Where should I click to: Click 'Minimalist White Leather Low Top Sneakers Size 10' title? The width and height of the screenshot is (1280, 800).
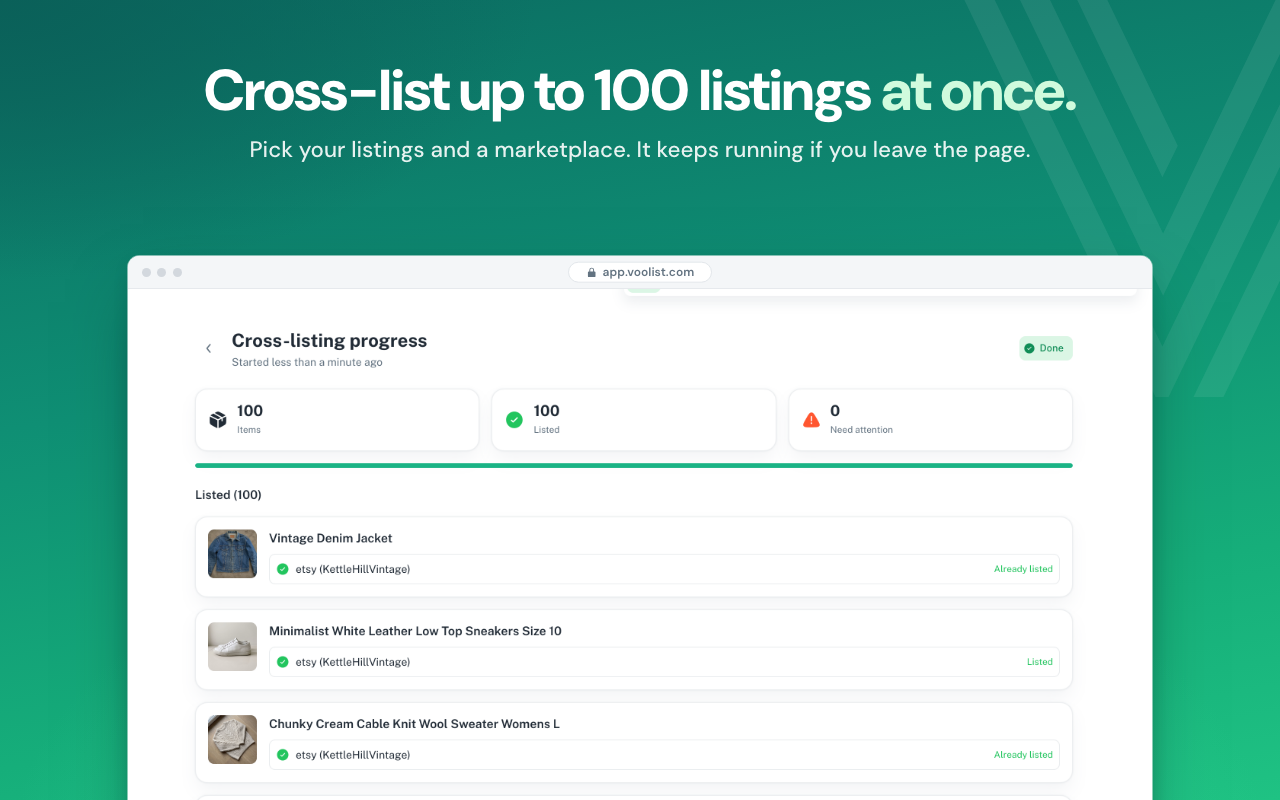point(415,631)
